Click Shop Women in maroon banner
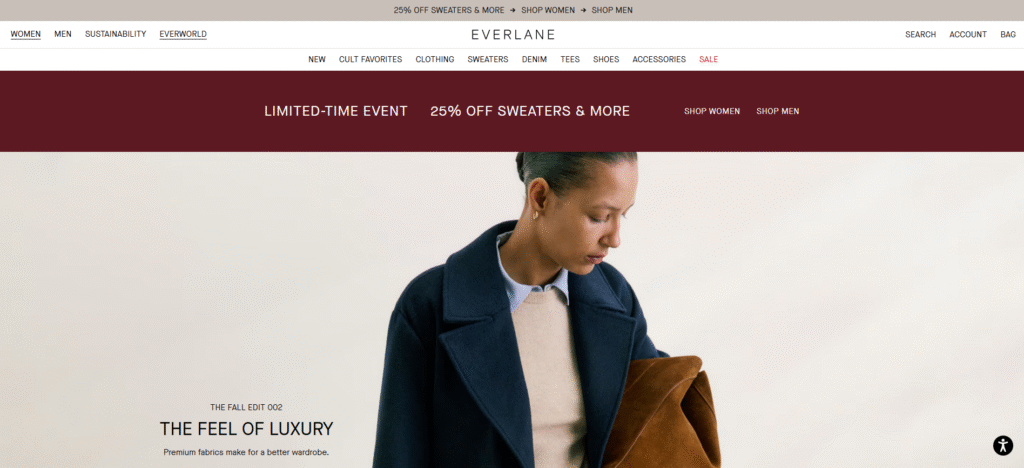The height and width of the screenshot is (468, 1024). (712, 112)
